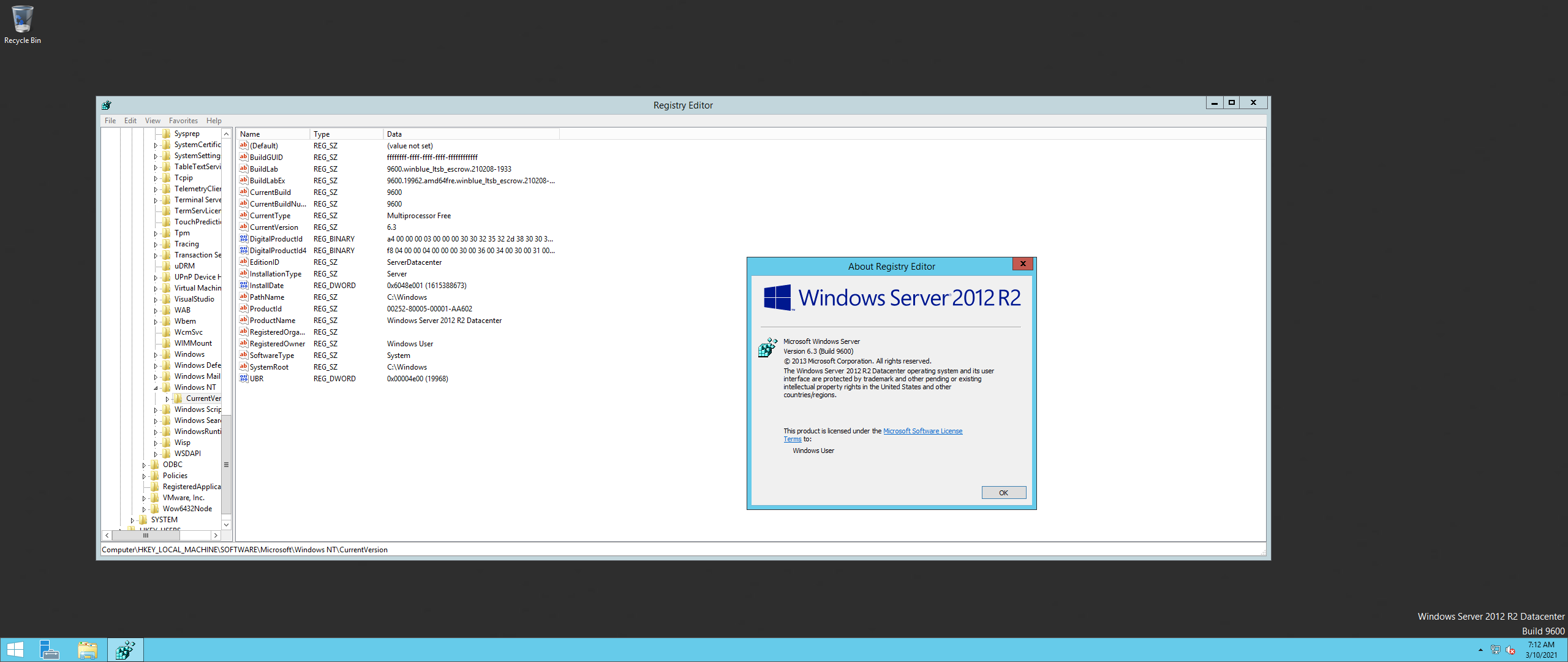This screenshot has height=662, width=1568.
Task: Expand the CurrentVersion subkey node
Action: pyautogui.click(x=167, y=399)
